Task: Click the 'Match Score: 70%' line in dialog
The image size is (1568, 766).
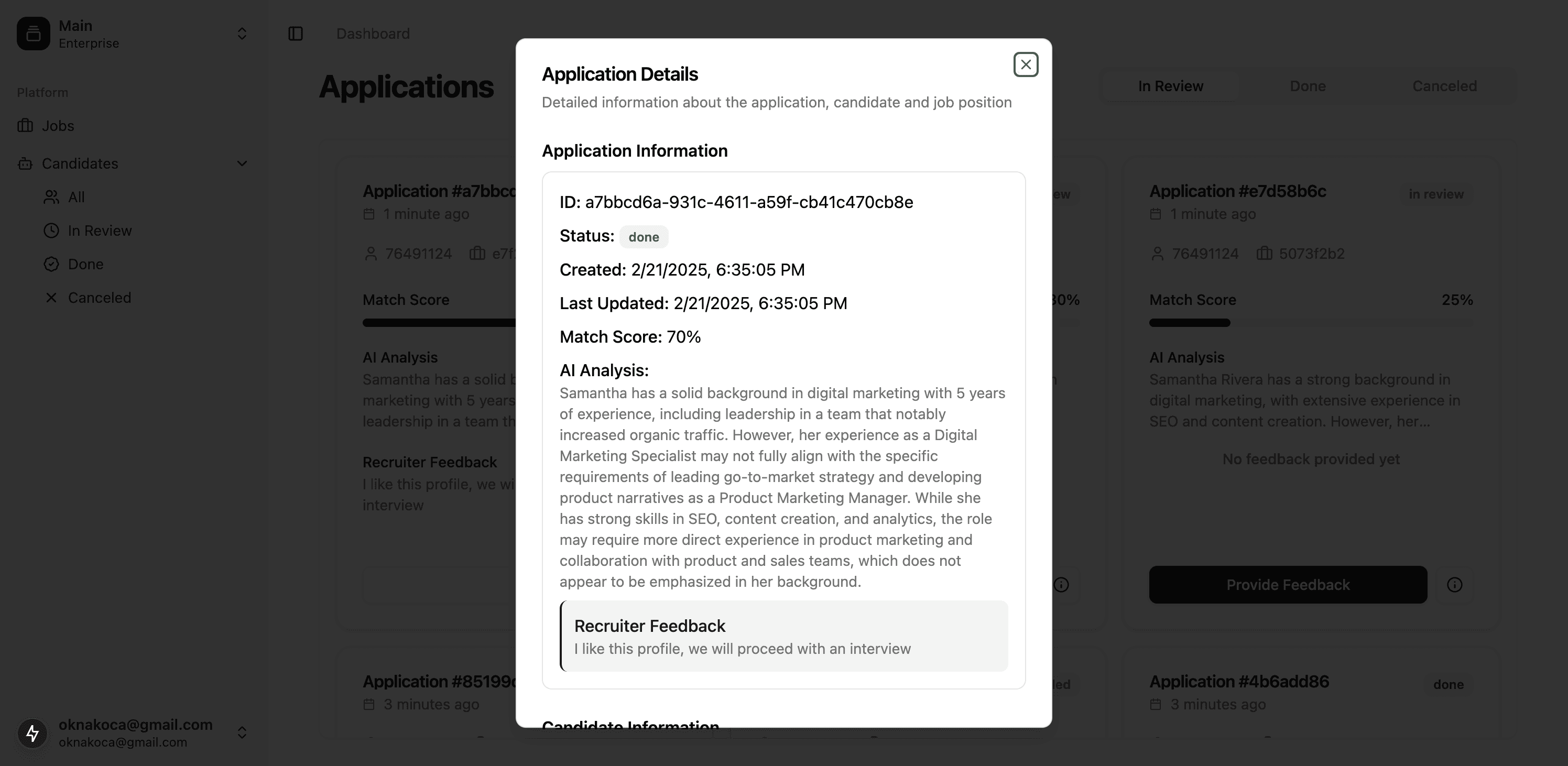Action: coord(630,337)
